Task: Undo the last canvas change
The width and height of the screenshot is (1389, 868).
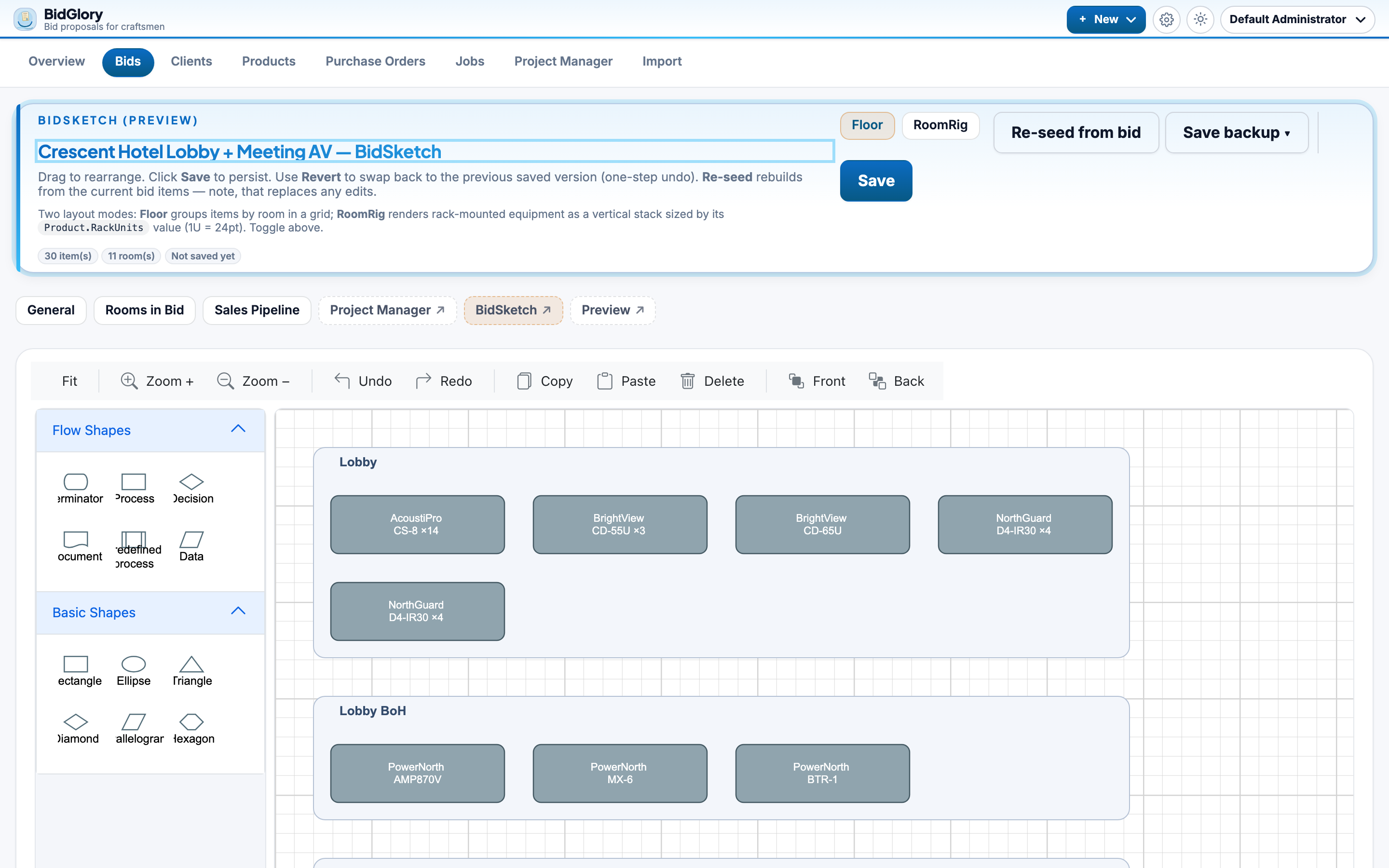Action: click(x=363, y=381)
